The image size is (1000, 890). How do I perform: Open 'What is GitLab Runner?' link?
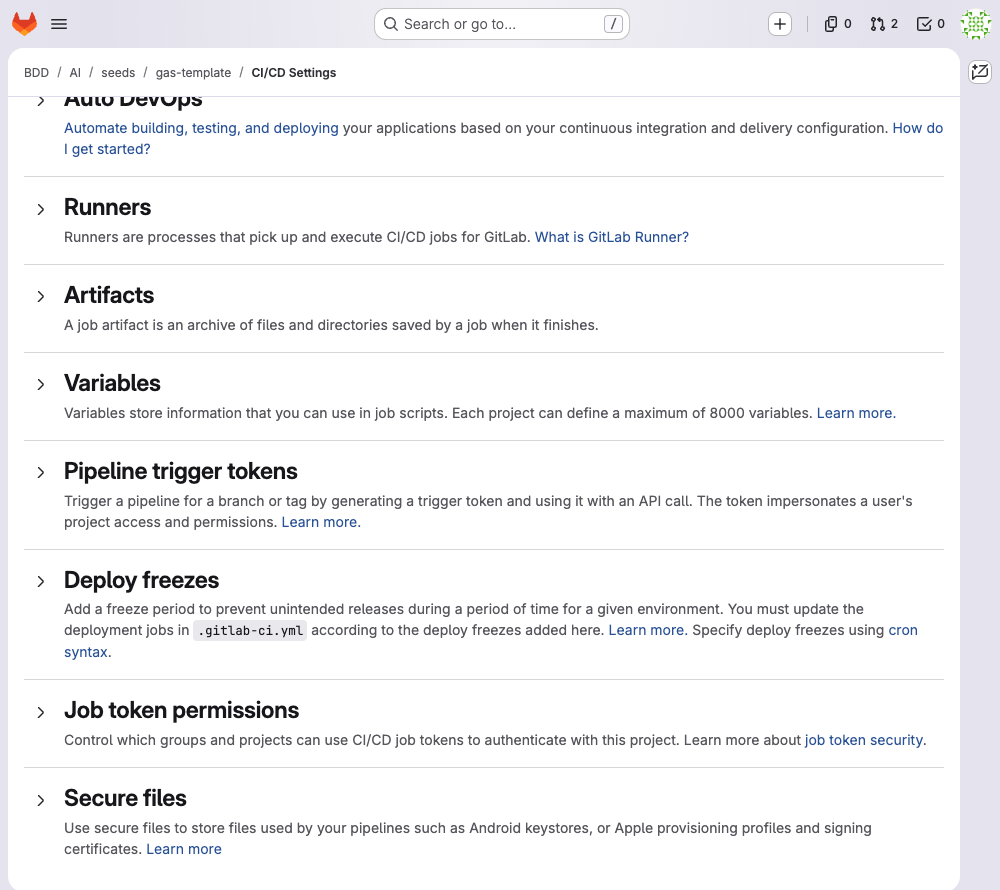coord(612,237)
